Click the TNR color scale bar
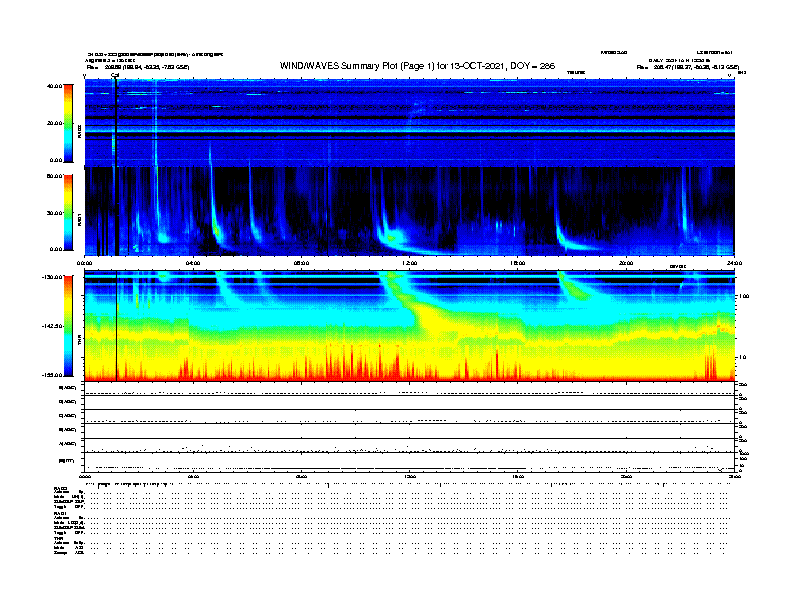The height and width of the screenshot is (612, 792). (68, 326)
